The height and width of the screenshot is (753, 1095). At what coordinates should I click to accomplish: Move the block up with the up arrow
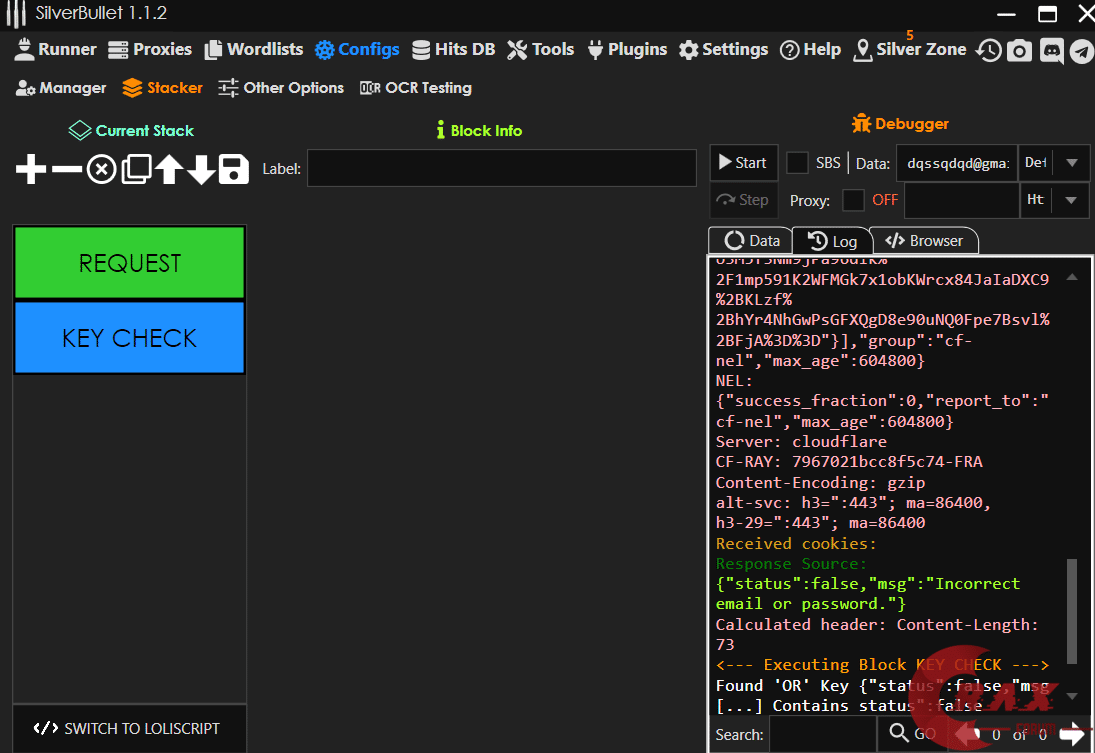click(x=168, y=169)
